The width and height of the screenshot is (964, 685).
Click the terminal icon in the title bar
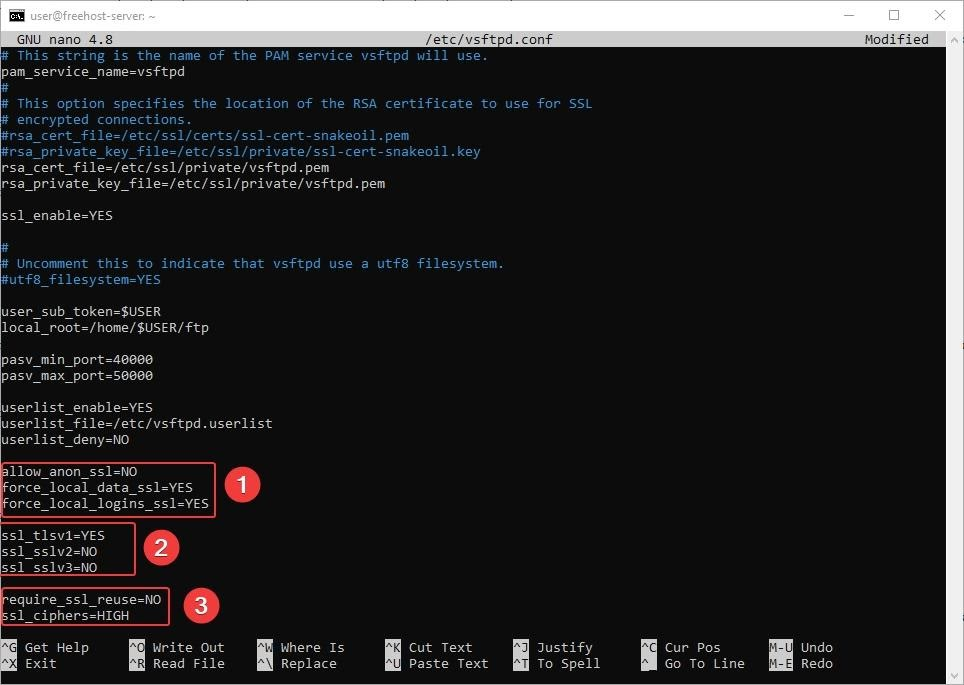pos(17,15)
